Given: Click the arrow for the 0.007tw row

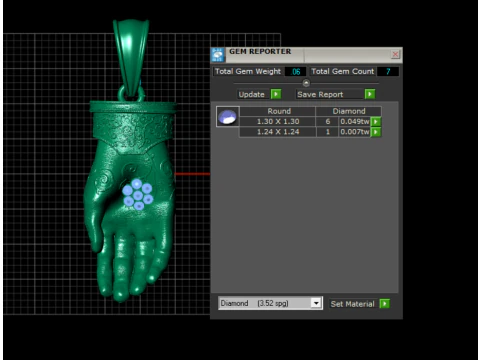Looking at the screenshot, I should (x=376, y=132).
